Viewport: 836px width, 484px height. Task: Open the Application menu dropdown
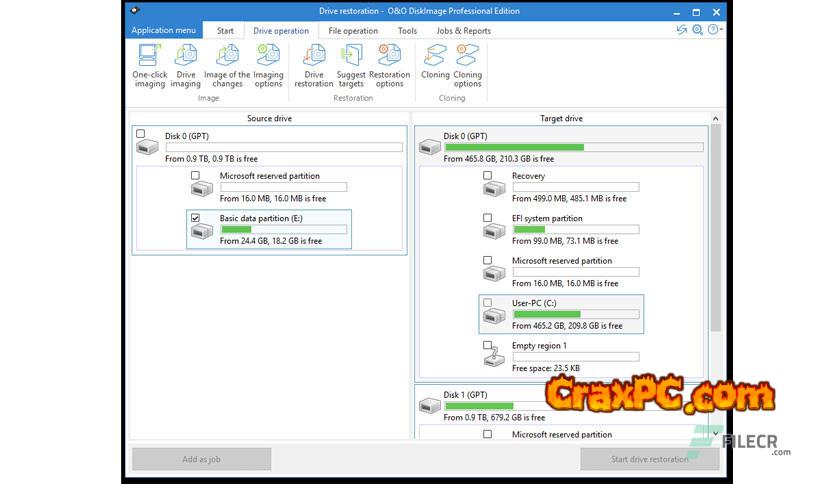tap(164, 30)
